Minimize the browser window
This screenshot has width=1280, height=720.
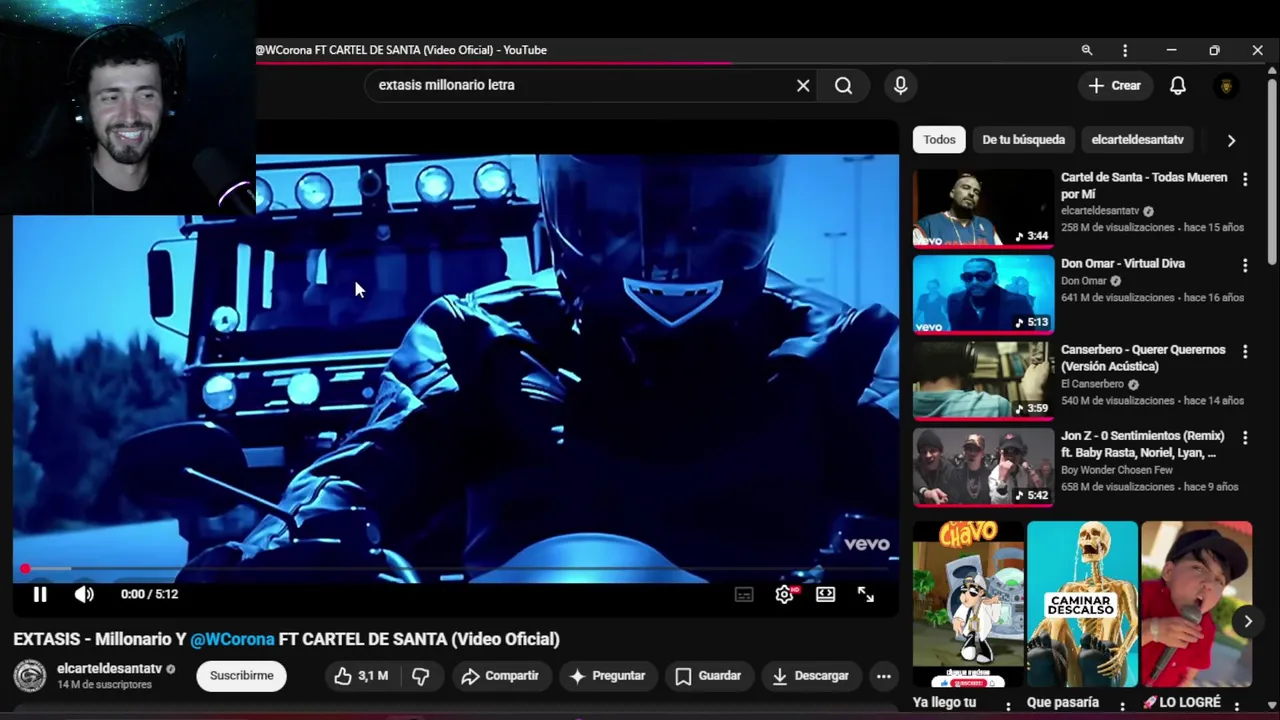[x=1171, y=50]
